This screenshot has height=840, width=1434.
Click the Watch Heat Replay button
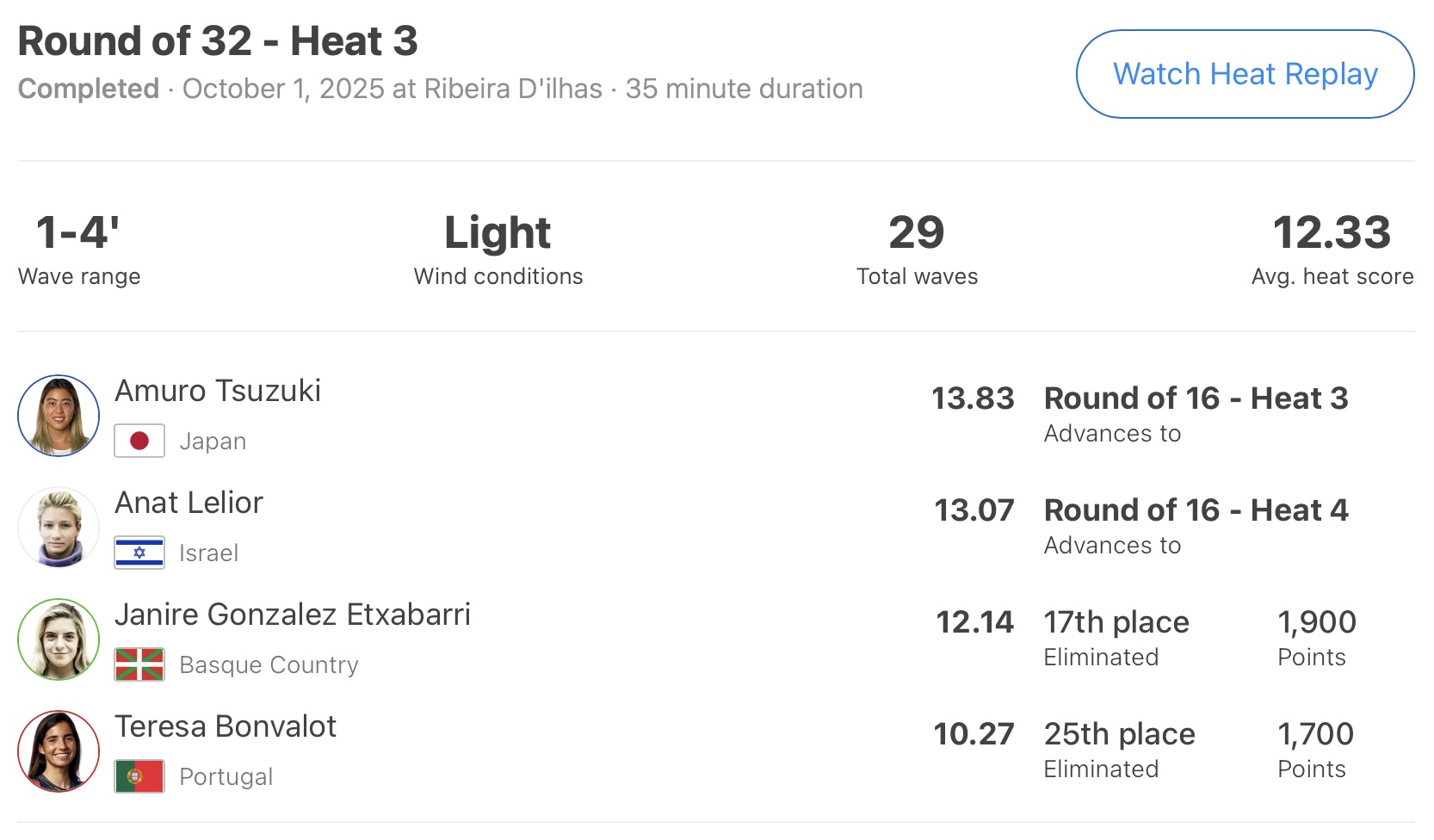pyautogui.click(x=1245, y=74)
